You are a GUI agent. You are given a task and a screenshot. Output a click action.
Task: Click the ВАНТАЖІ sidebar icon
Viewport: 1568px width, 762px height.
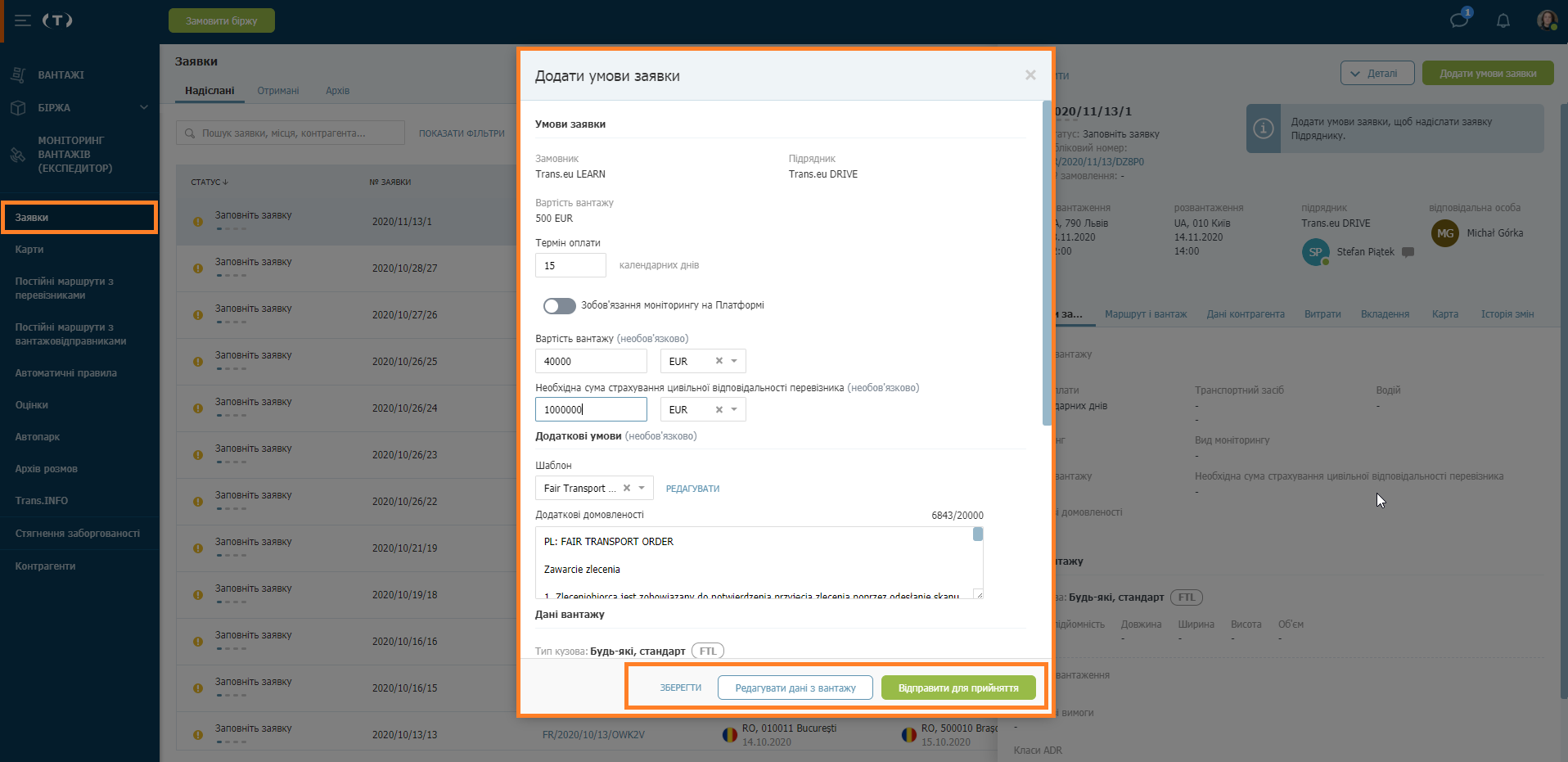(x=18, y=74)
